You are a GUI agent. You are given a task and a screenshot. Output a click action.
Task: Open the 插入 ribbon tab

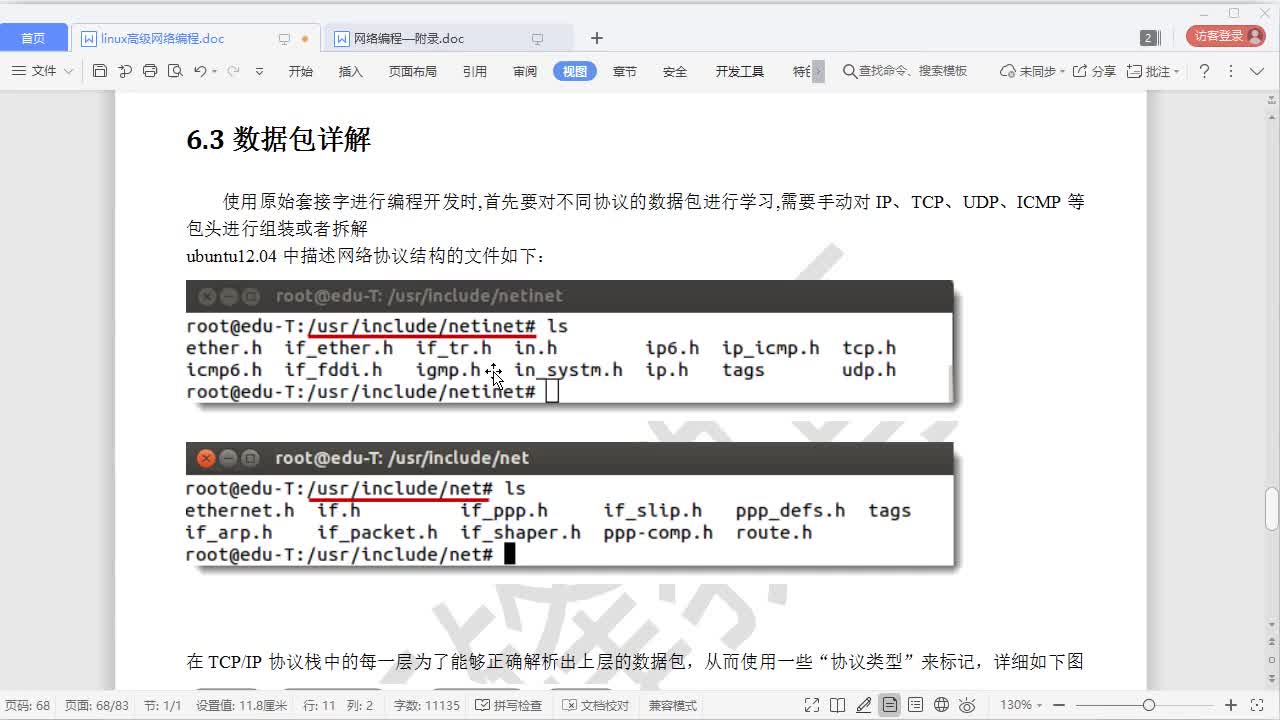coord(351,71)
